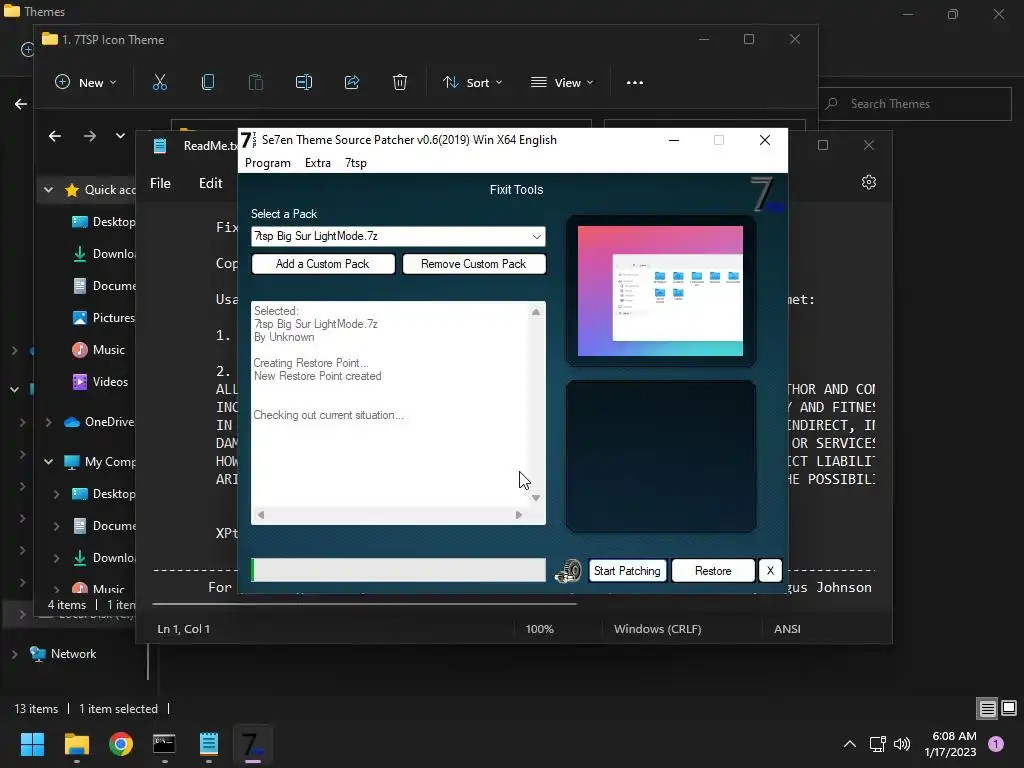Image resolution: width=1024 pixels, height=768 pixels.
Task: Click the network icon in system tray
Action: (x=877, y=744)
